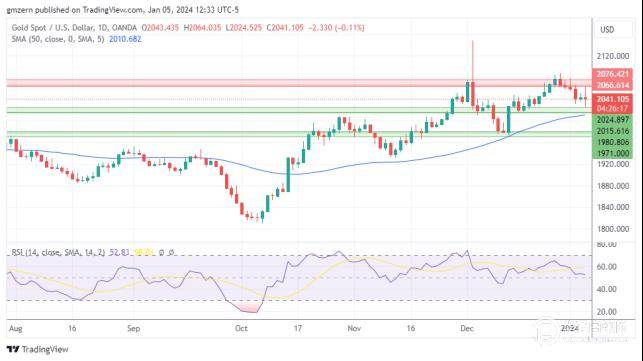Click the RSI value 52.83
Image resolution: width=643 pixels, height=361 pixels.
(x=119, y=253)
